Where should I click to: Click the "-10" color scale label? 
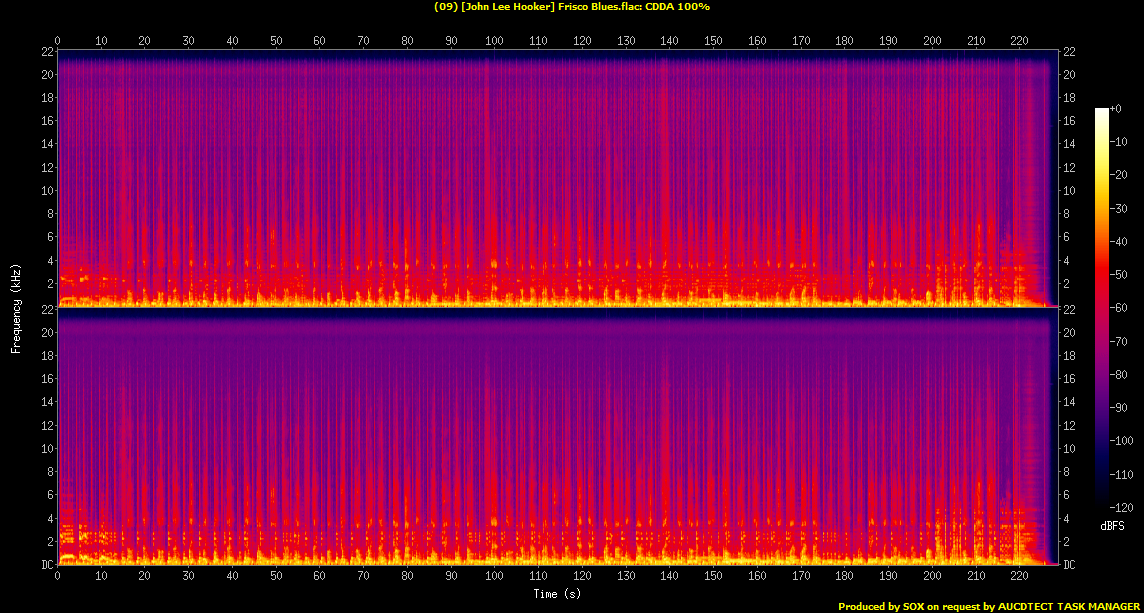1118,142
